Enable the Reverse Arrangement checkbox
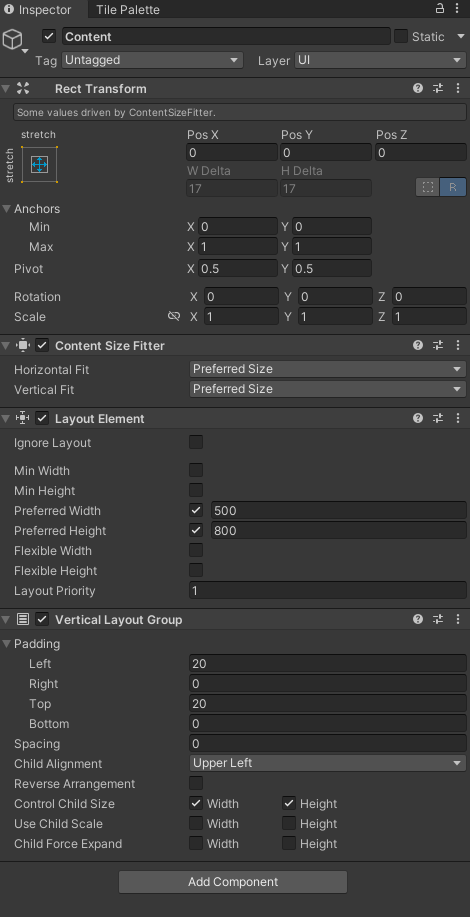The width and height of the screenshot is (470, 917). coord(196,783)
